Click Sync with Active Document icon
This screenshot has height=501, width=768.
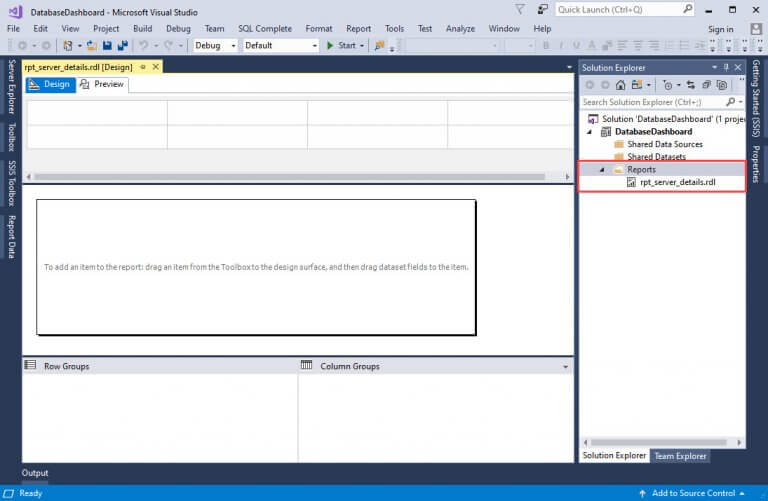point(691,85)
